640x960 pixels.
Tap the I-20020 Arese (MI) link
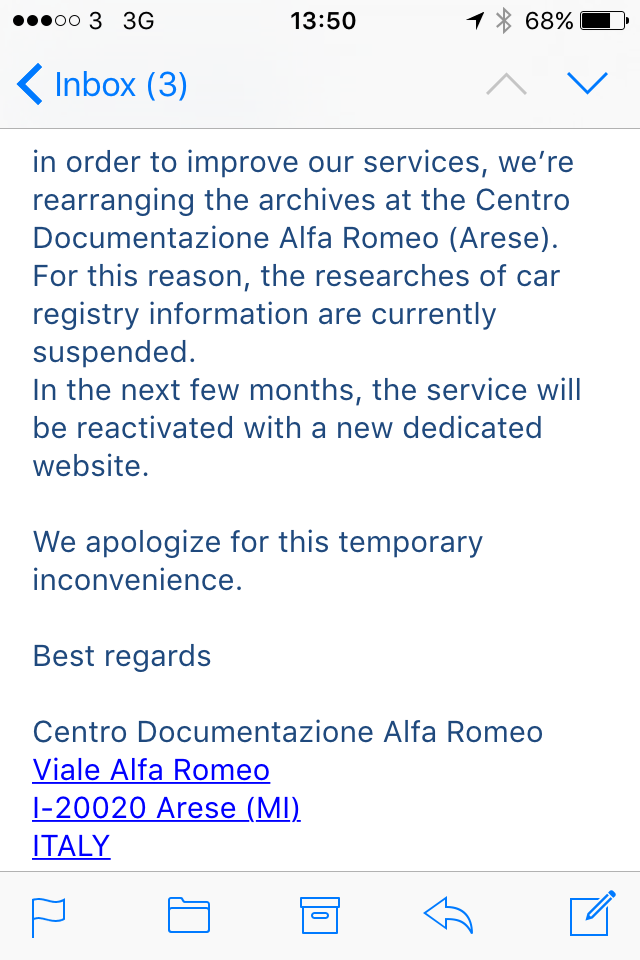point(167,808)
